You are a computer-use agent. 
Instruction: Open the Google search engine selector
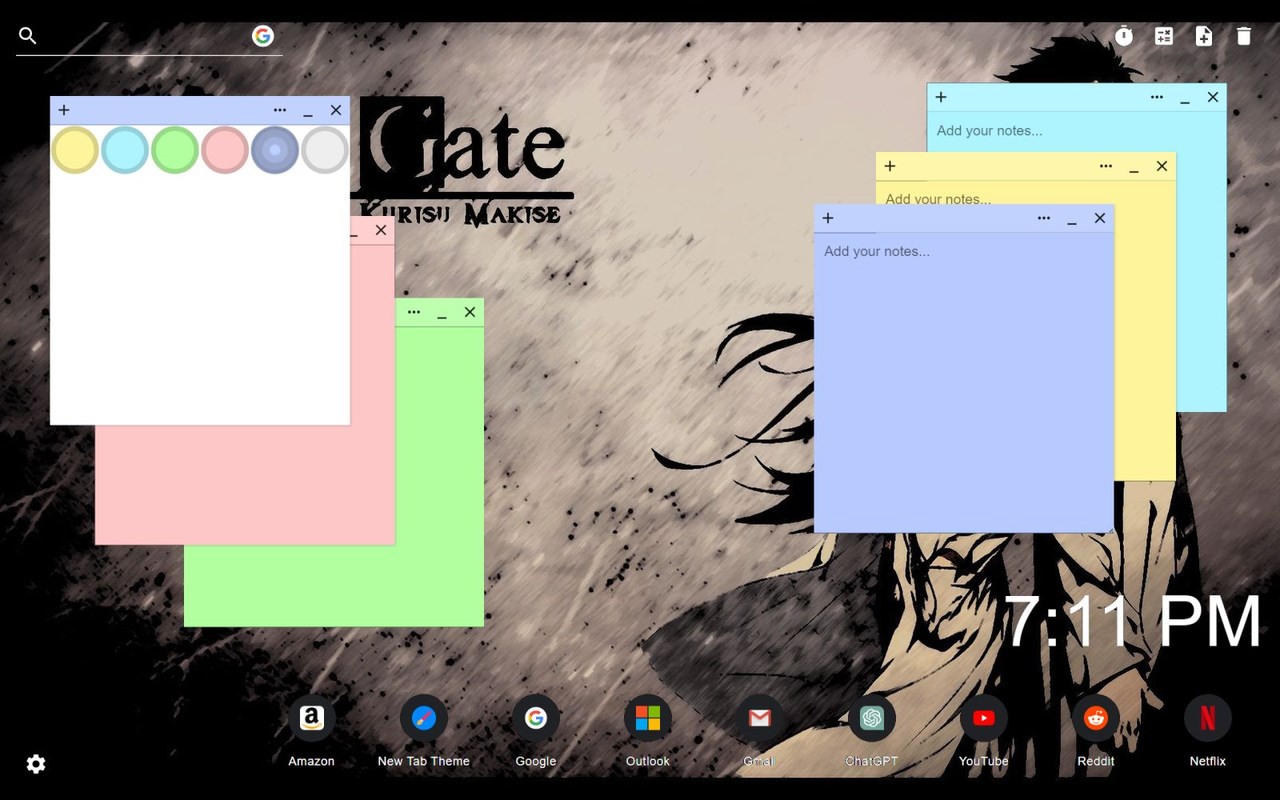click(263, 36)
